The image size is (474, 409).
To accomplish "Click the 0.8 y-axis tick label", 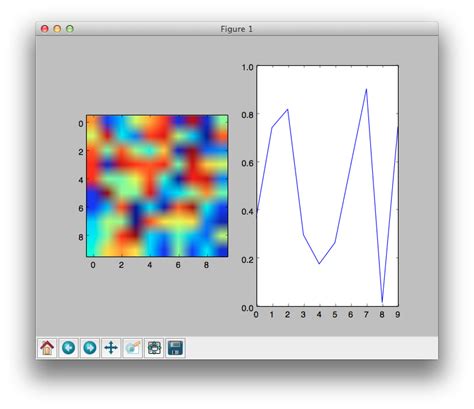I will tap(247, 115).
